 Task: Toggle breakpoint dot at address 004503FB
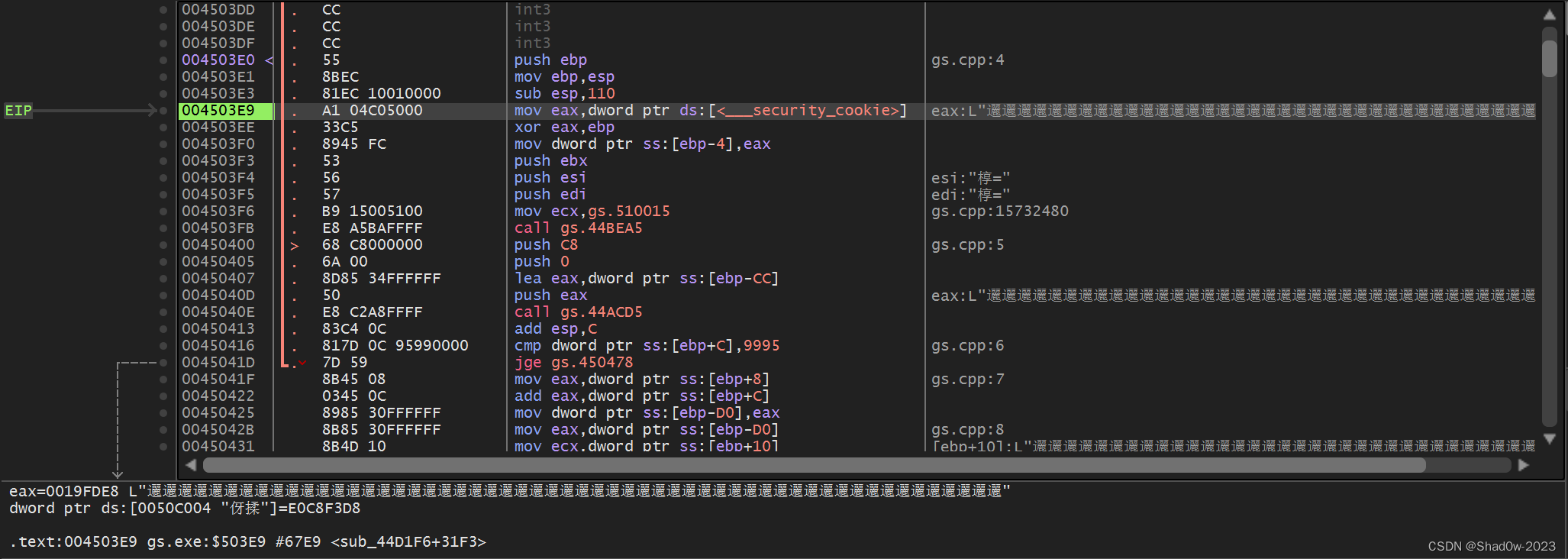point(163,228)
